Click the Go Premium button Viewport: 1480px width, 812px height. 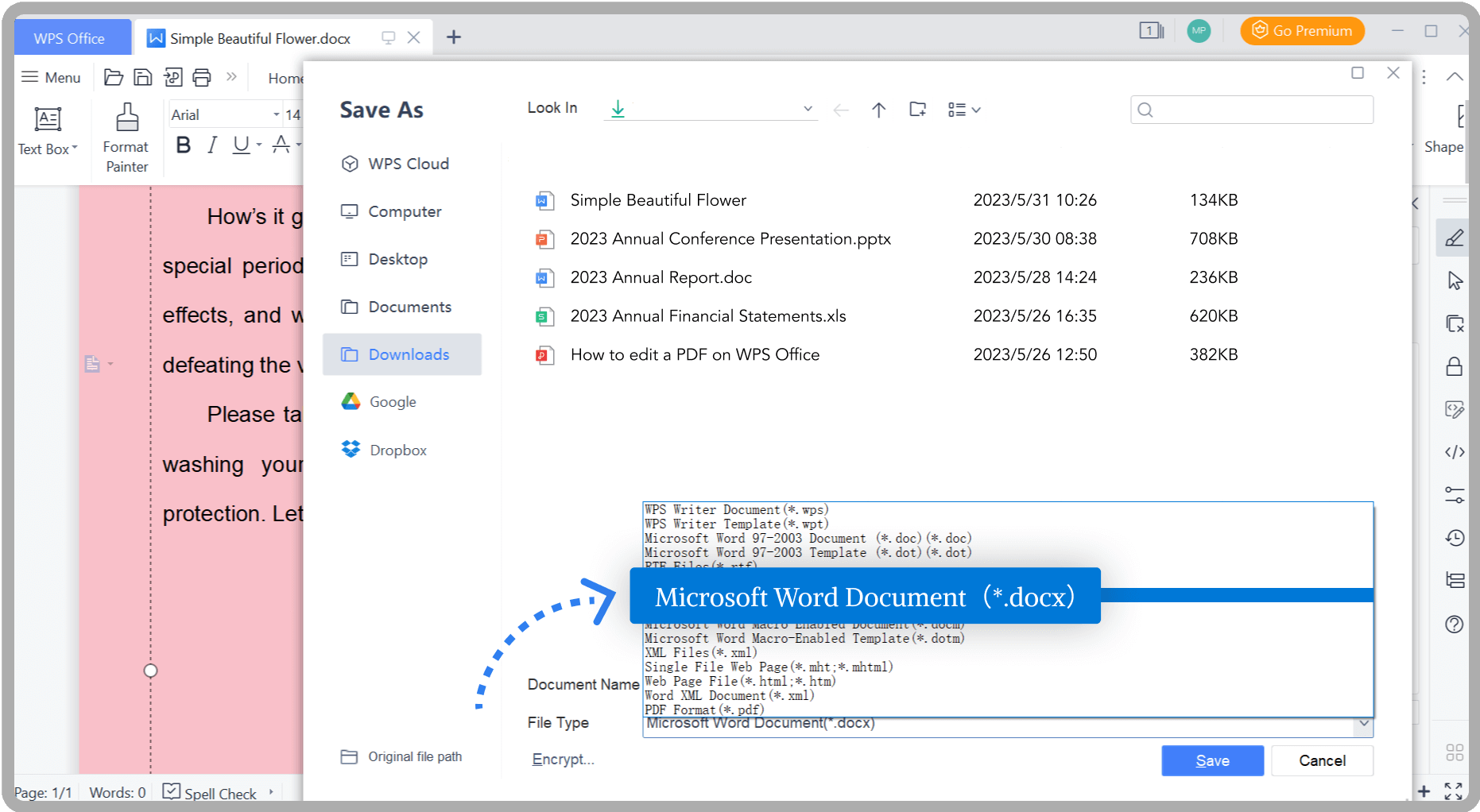1301,31
